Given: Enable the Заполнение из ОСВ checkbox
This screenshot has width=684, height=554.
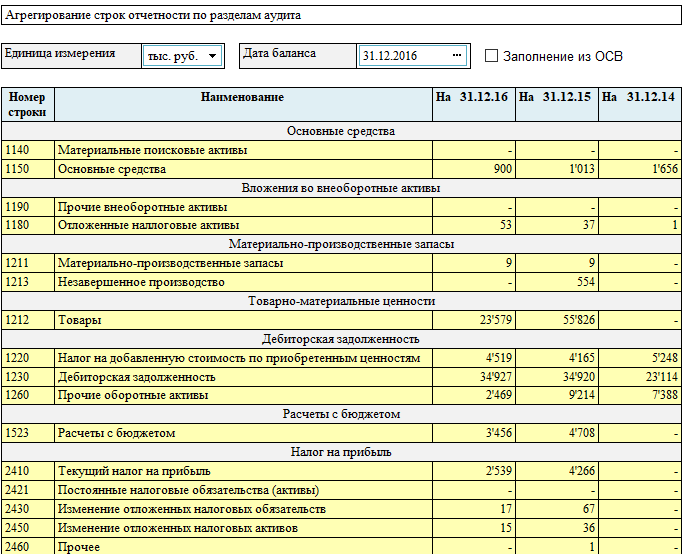Looking at the screenshot, I should point(491,56).
